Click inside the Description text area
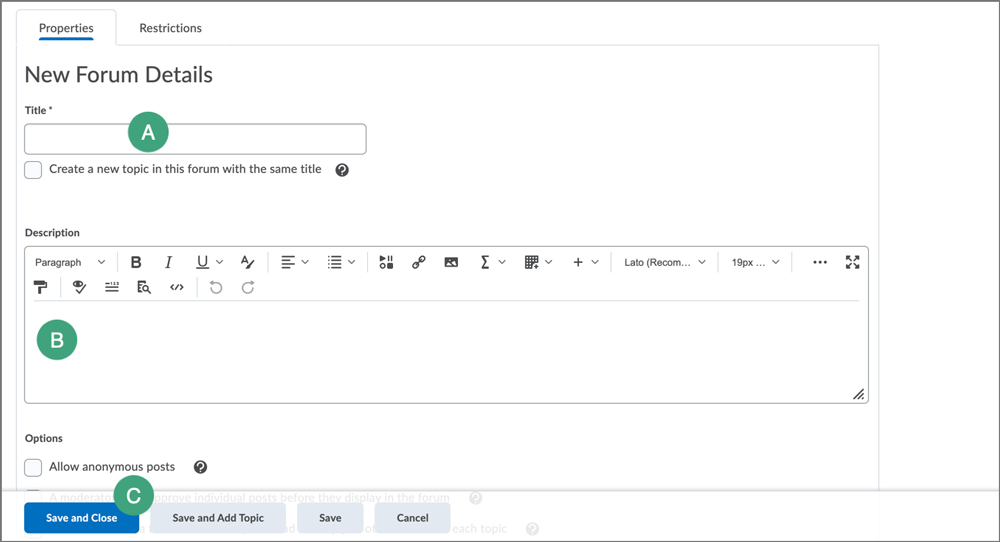This screenshot has height=542, width=1000. pos(446,351)
